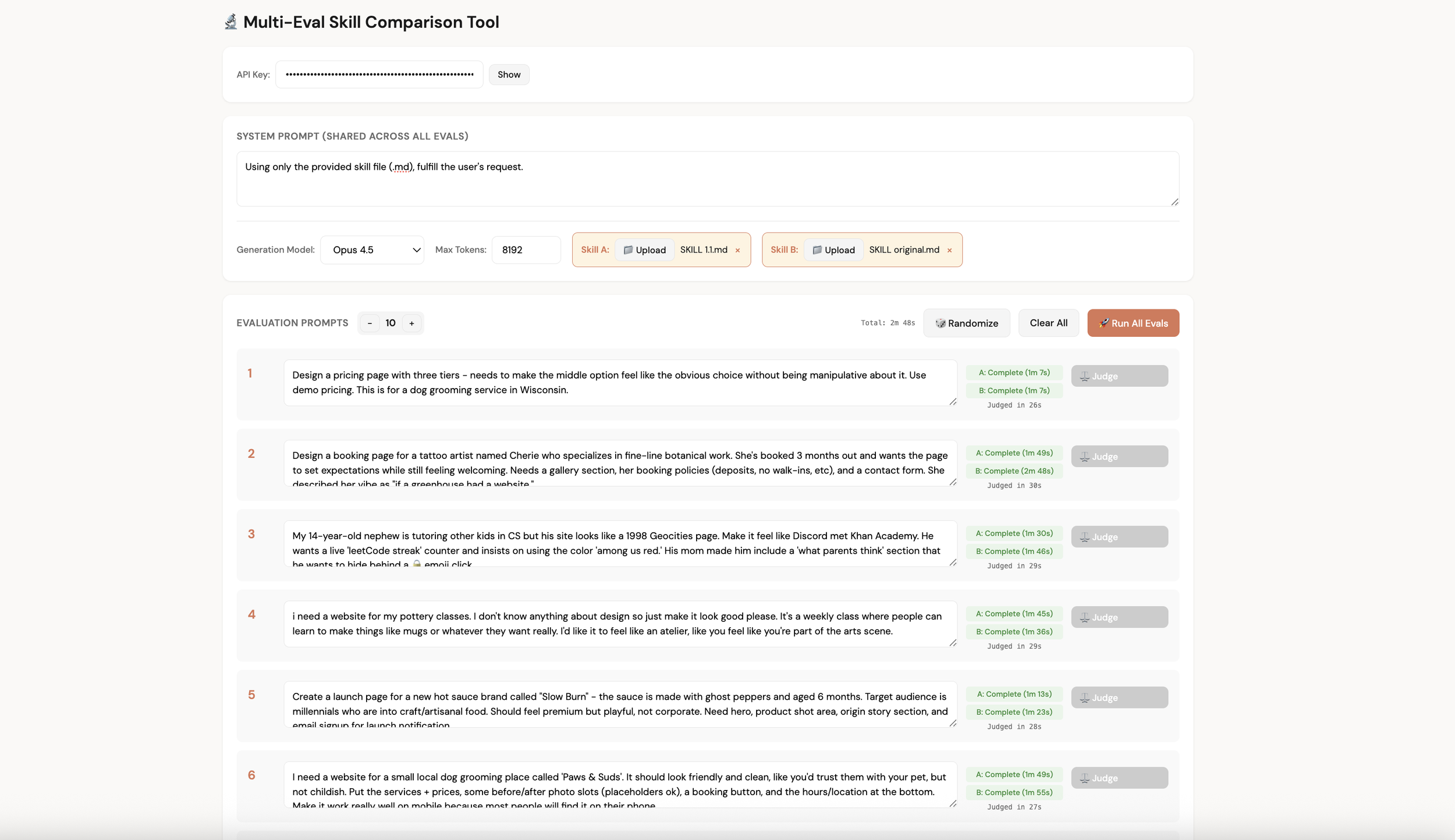The image size is (1455, 840).
Task: Click the B: Complete status badge for prompt 4
Action: 1014,631
